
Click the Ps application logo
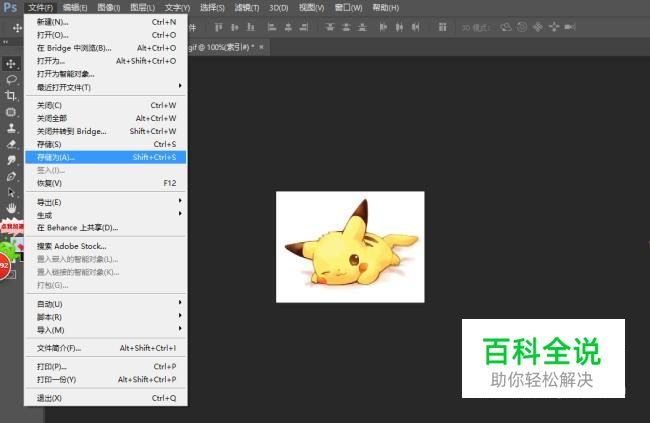[x=10, y=7]
